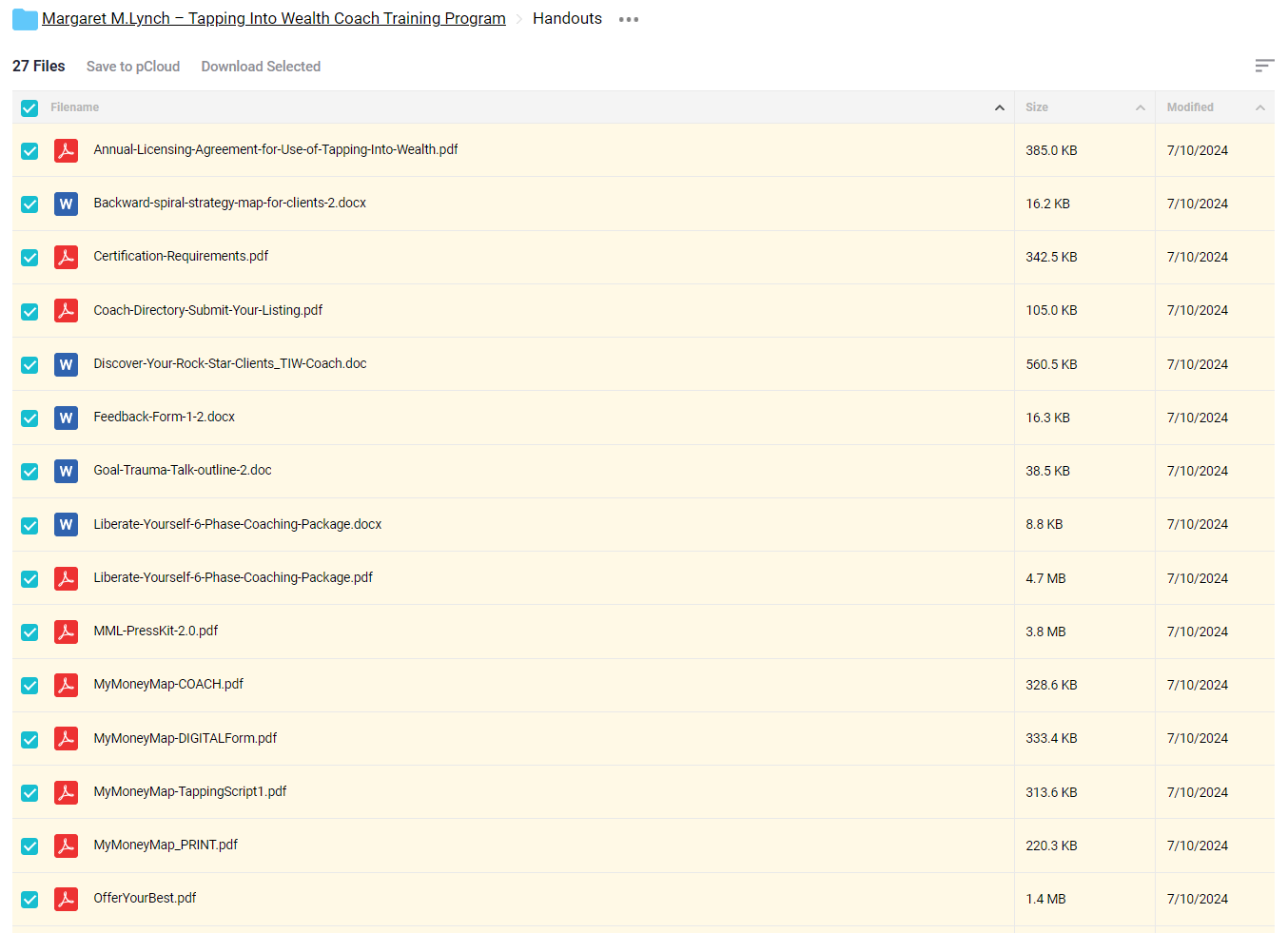Uncheck MyMoneyMap_PRINT.pdf checkbox
This screenshot has width=1288, height=933.
click(x=29, y=846)
